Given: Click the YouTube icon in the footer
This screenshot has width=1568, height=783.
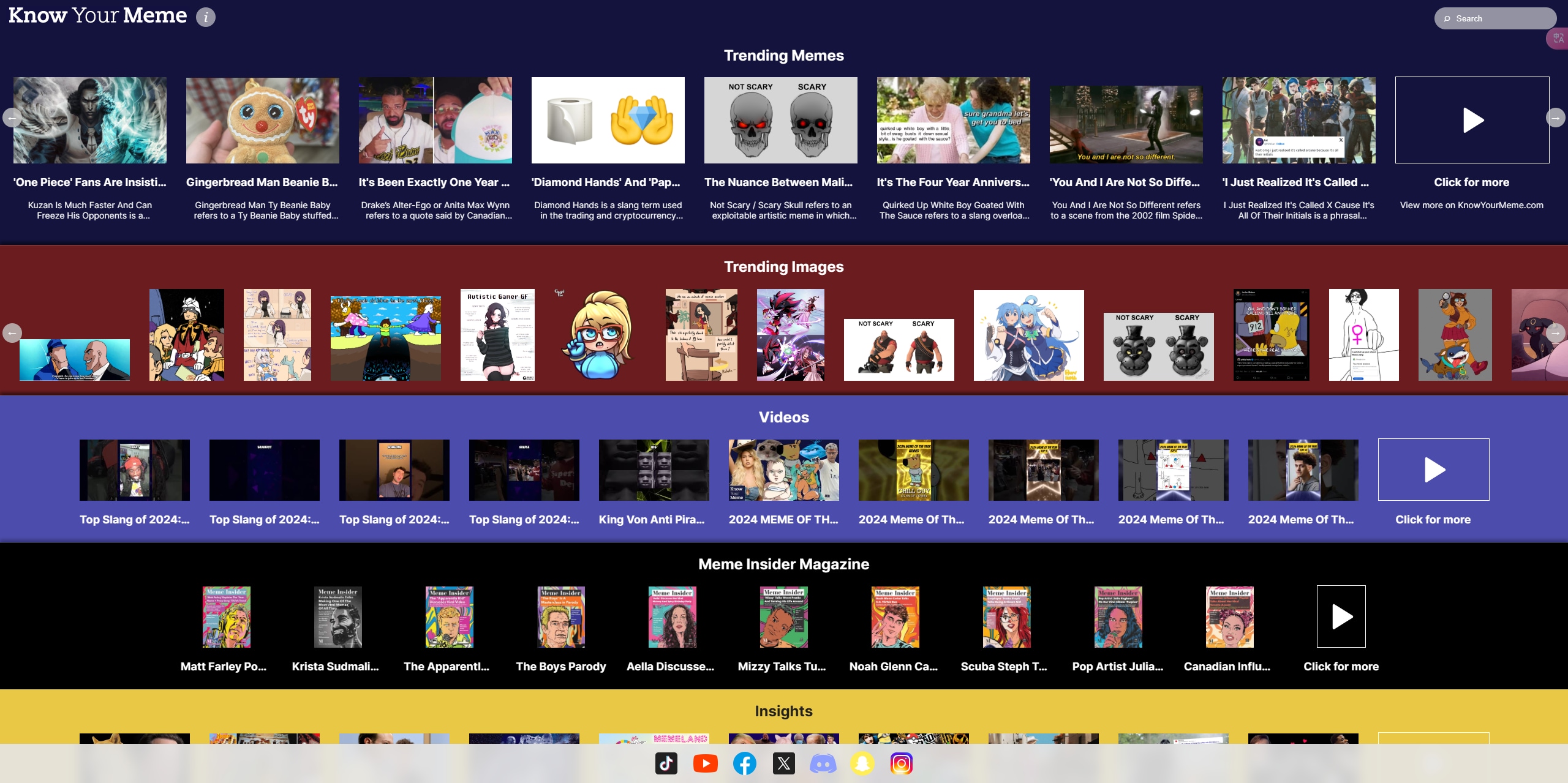Looking at the screenshot, I should pos(706,763).
